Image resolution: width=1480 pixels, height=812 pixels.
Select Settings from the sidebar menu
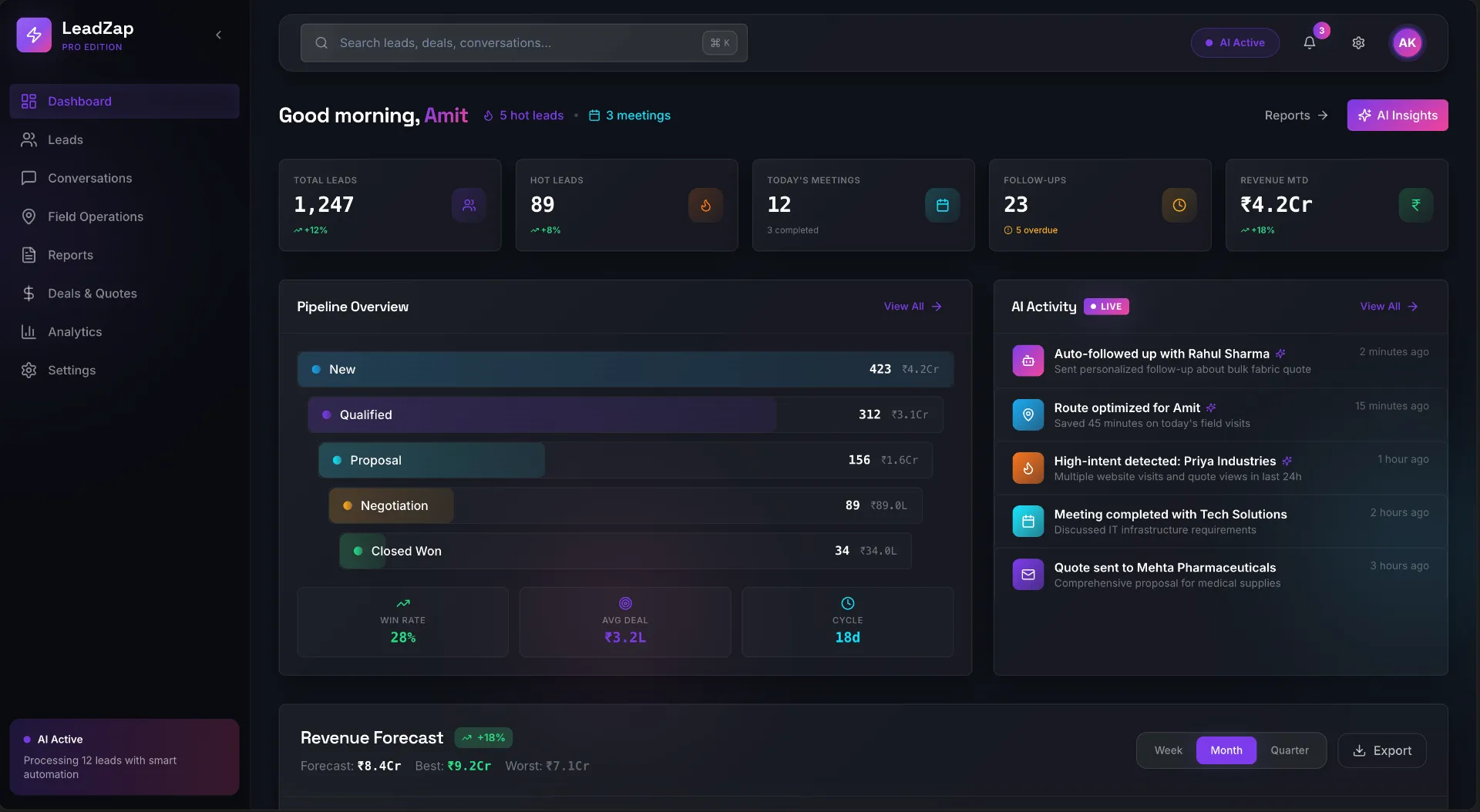click(69, 370)
